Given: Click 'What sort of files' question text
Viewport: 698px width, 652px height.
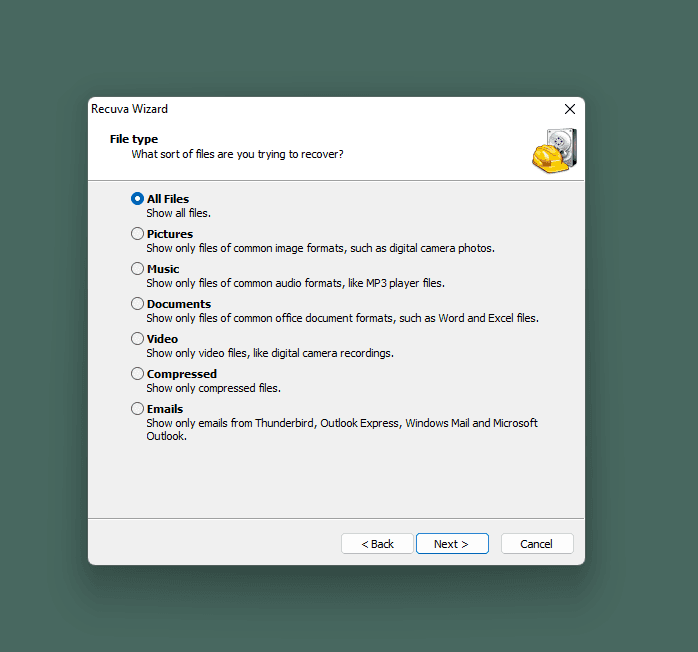Looking at the screenshot, I should pos(237,154).
